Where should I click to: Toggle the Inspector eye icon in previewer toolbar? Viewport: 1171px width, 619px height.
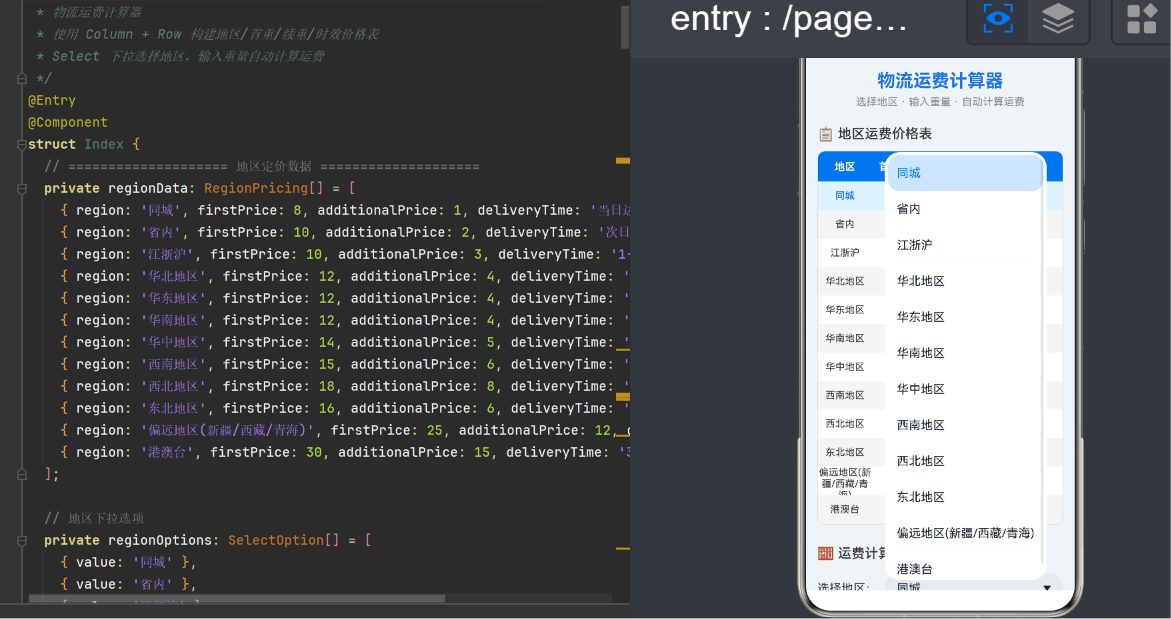pos(998,18)
